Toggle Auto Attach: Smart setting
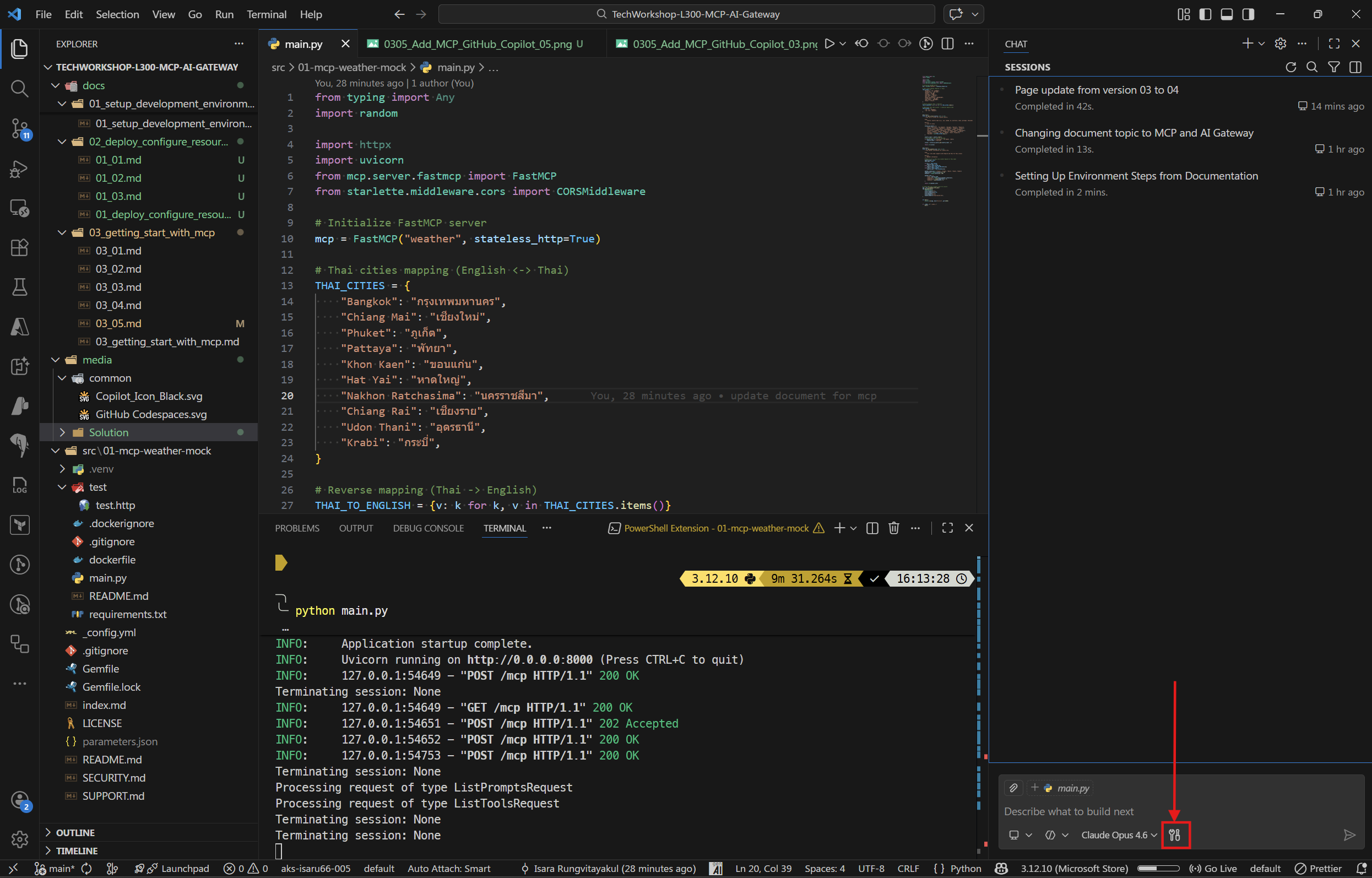 (x=448, y=869)
